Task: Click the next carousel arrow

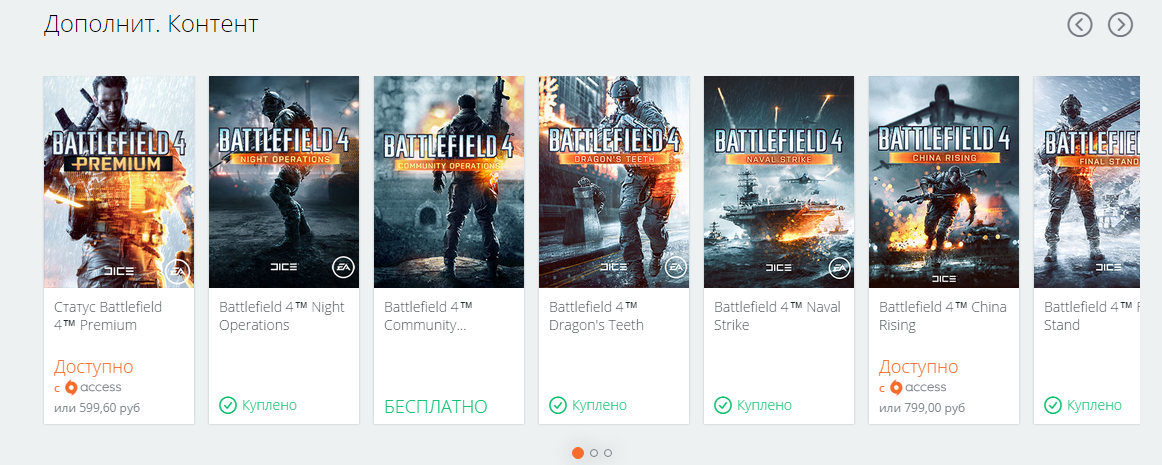Action: [x=1120, y=24]
